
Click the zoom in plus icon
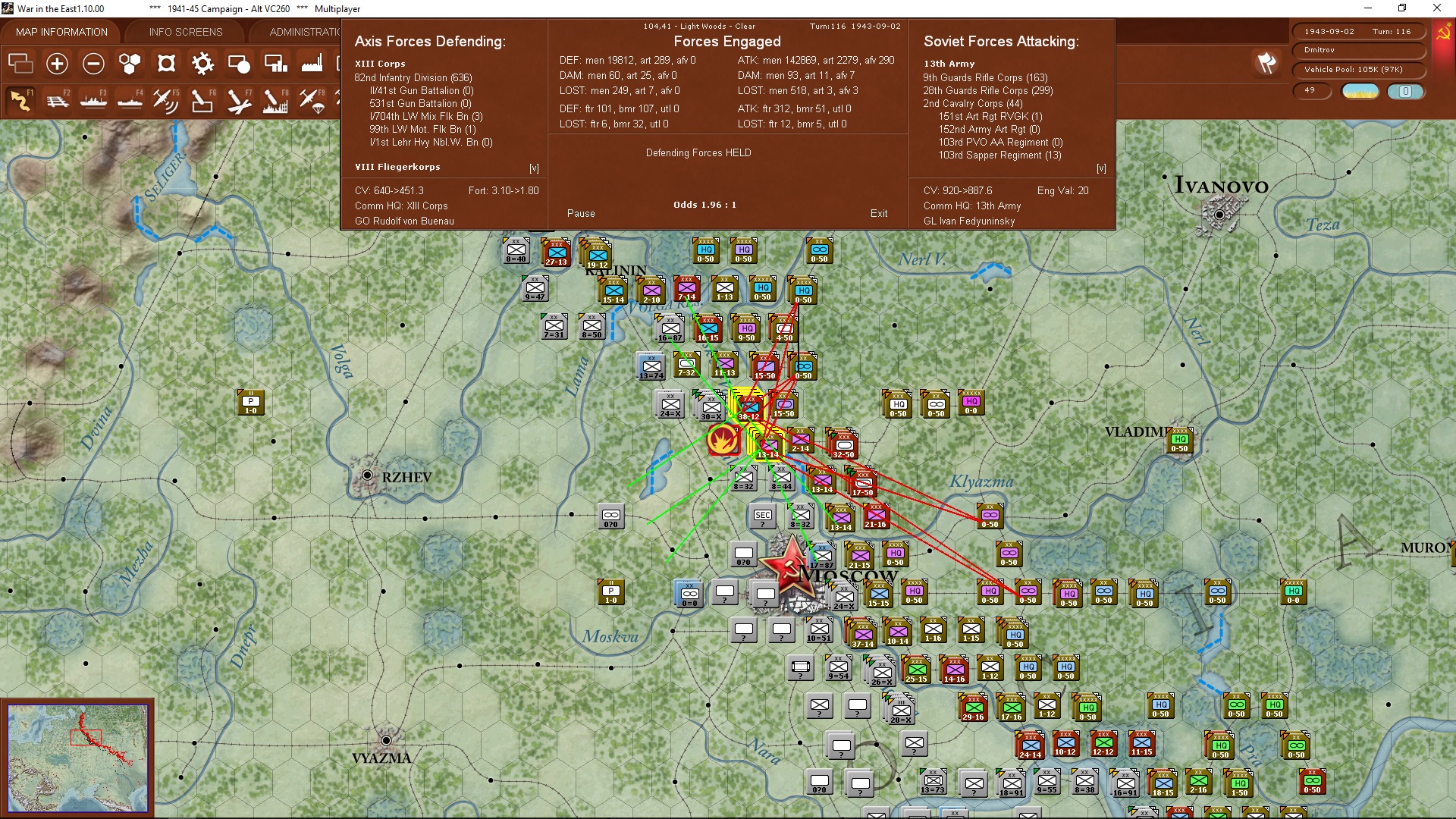57,64
